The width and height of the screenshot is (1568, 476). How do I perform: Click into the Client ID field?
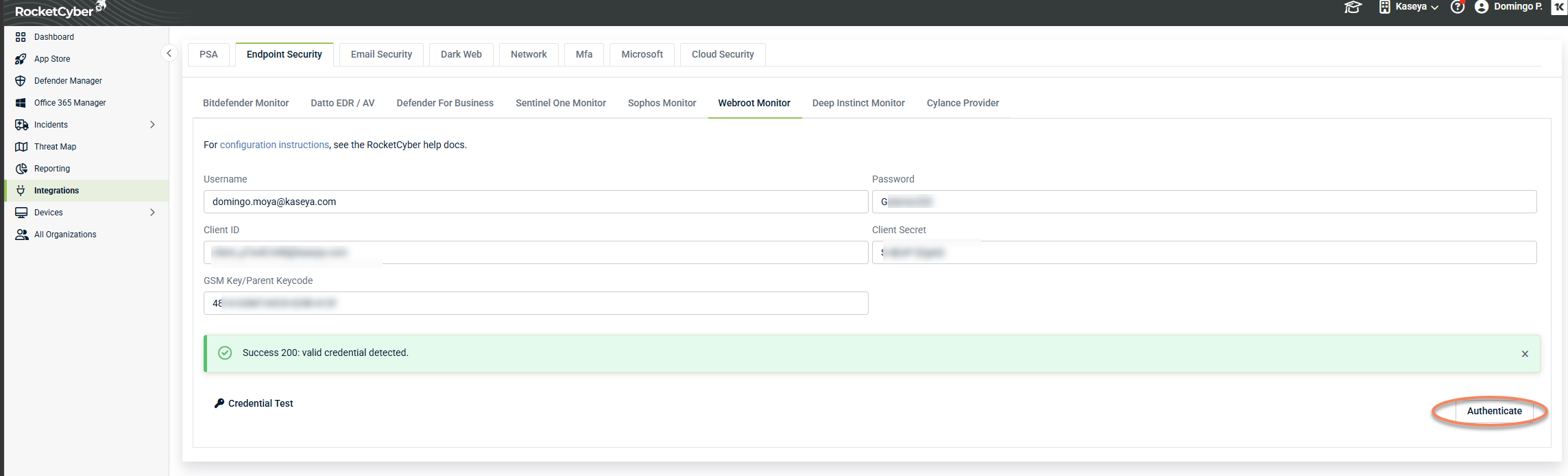coord(535,252)
